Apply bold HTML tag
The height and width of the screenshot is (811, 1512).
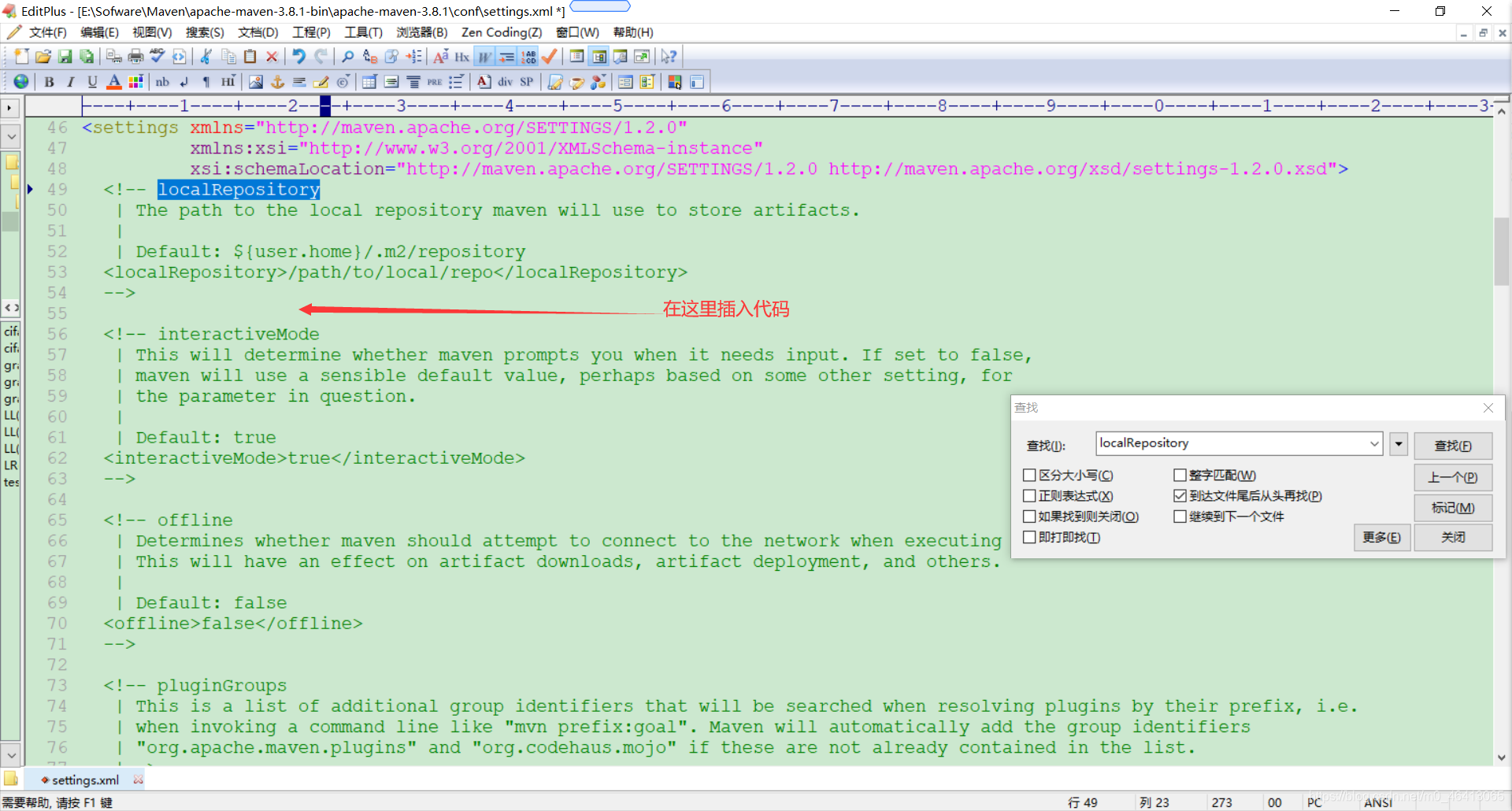pos(49,82)
